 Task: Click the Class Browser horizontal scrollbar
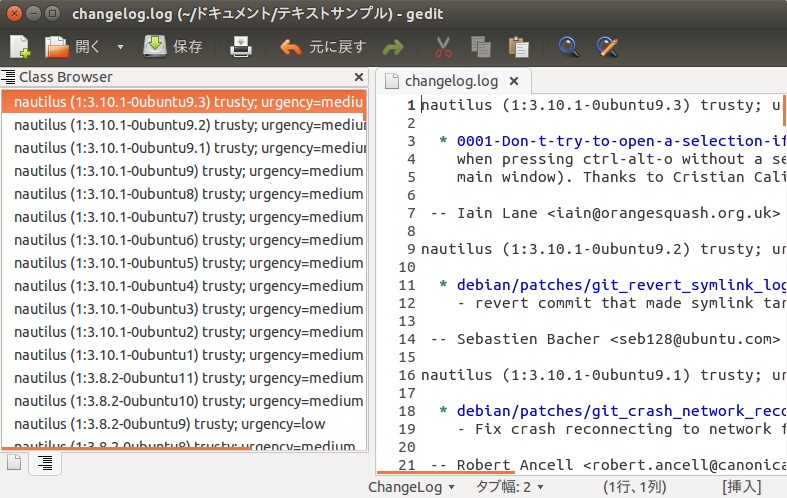pyautogui.click(x=126, y=448)
